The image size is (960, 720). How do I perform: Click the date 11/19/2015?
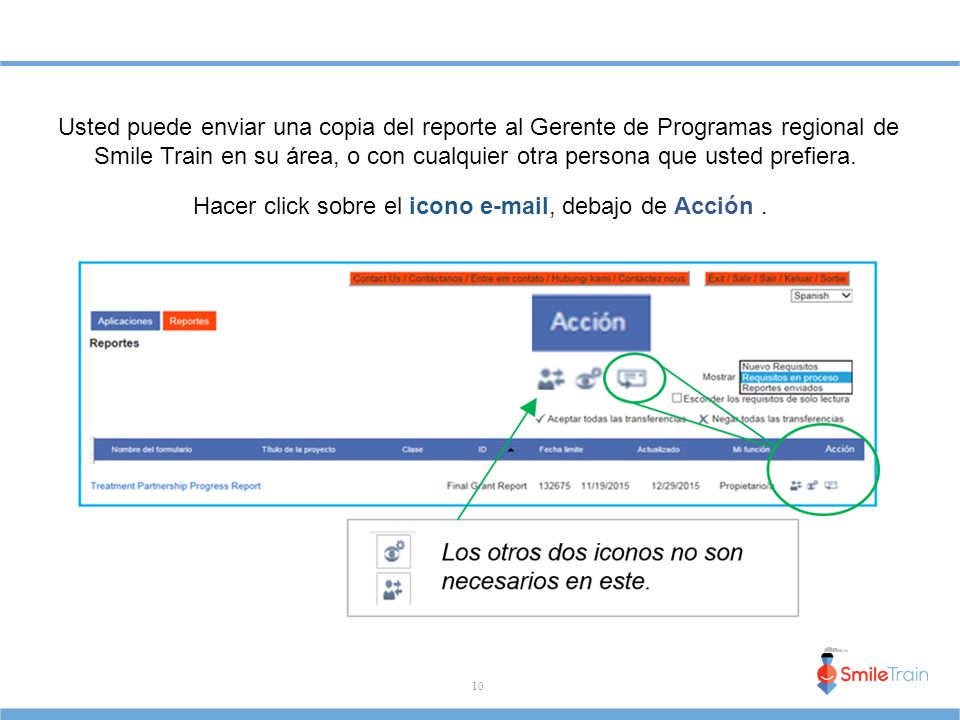coord(605,486)
